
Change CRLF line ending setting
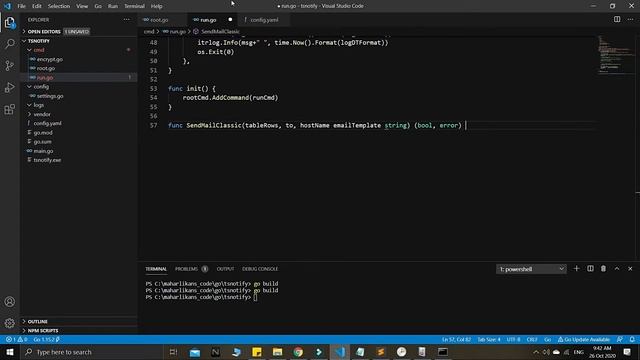(x=532, y=339)
